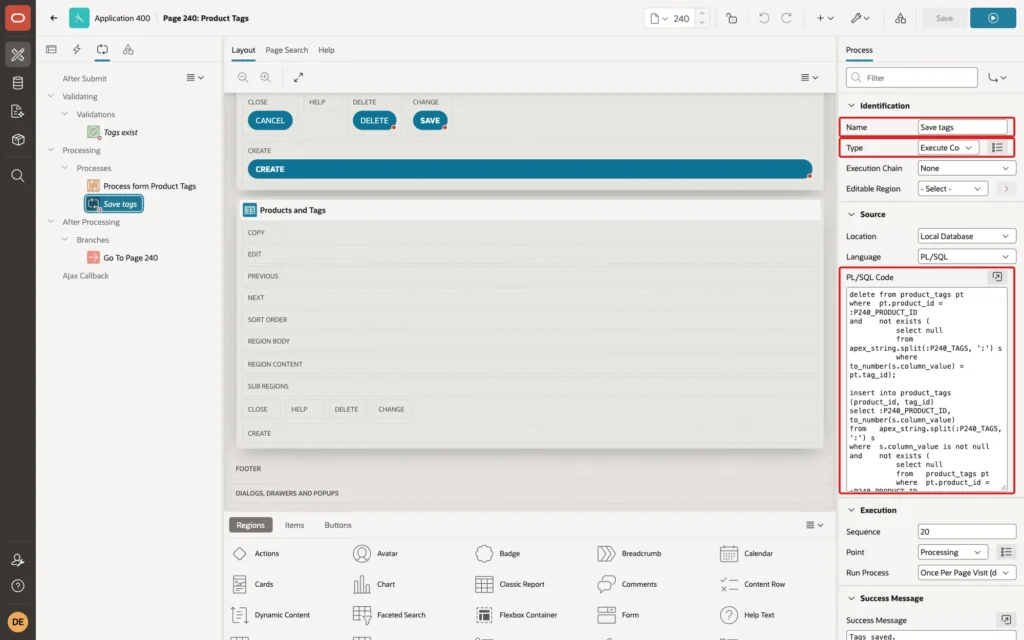Open the Help tab
1024x640 pixels.
[326, 50]
